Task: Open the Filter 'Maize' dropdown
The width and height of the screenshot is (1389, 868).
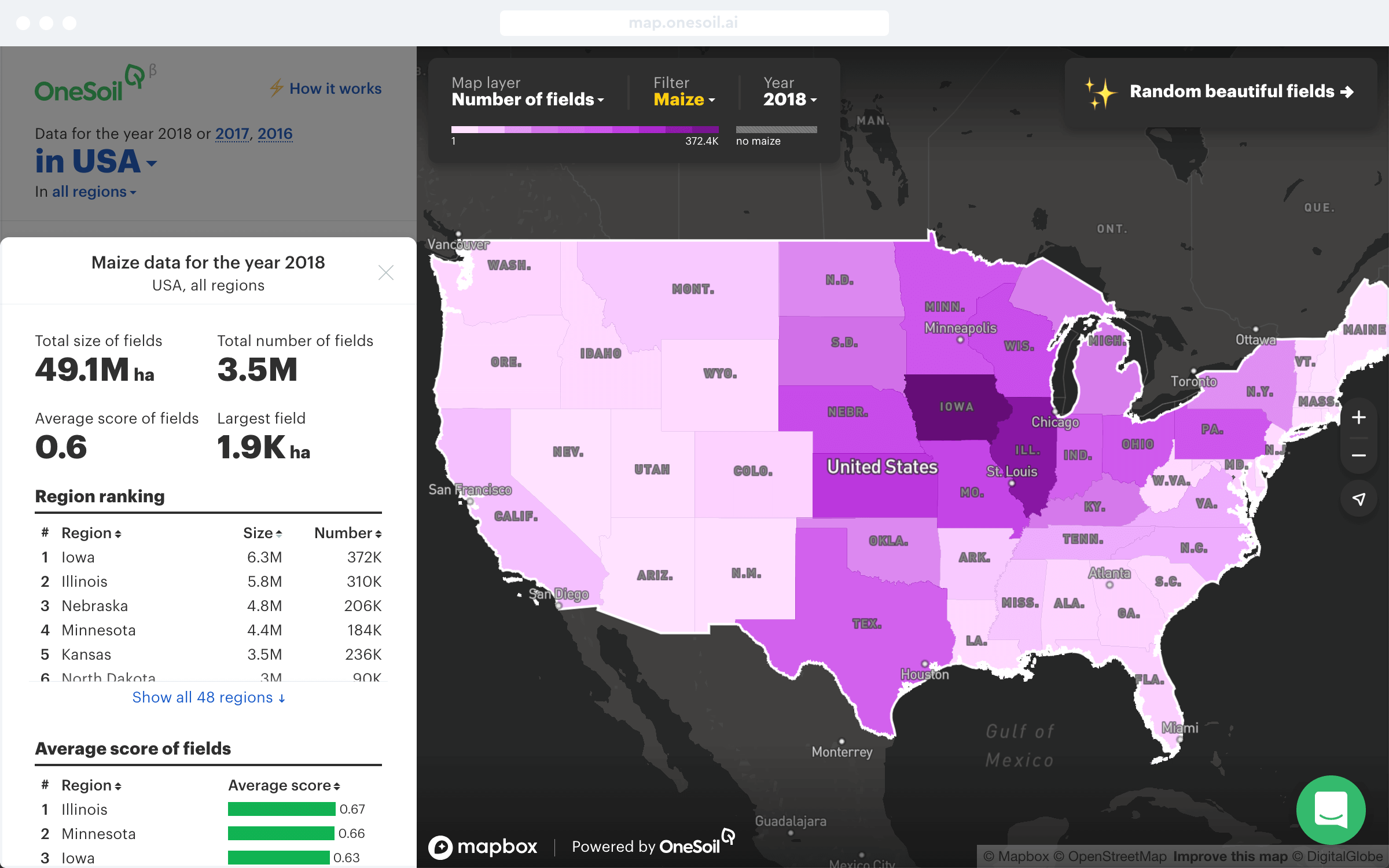Action: [x=684, y=100]
